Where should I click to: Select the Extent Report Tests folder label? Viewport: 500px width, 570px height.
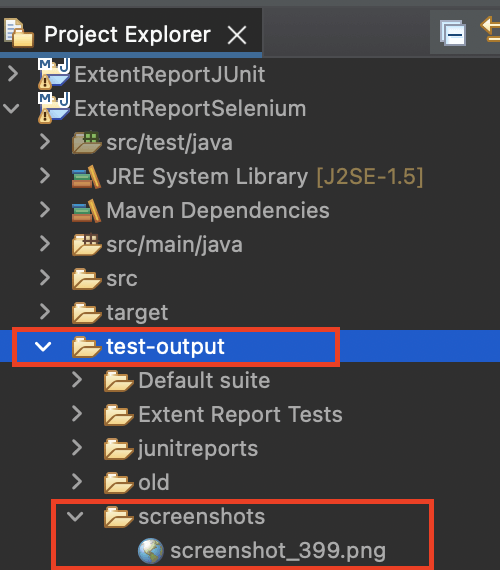[240, 414]
